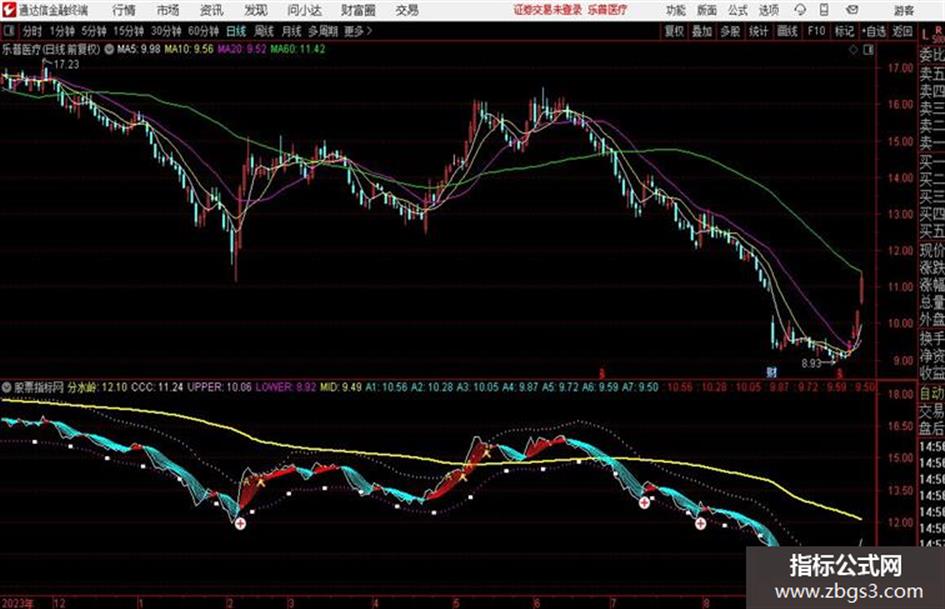Screen dimensions: 945x609
Task: Switch to 分时 chart period
Action: pyautogui.click(x=32, y=31)
